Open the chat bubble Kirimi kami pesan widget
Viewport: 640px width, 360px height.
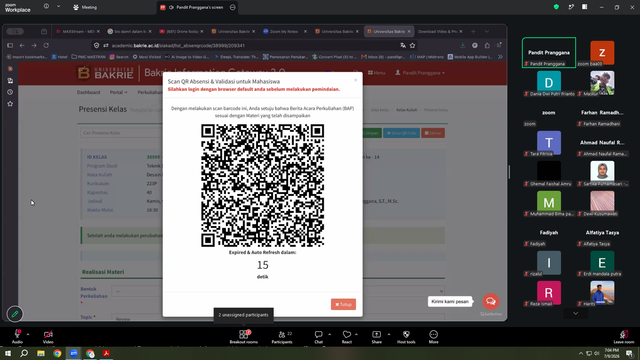(x=491, y=301)
